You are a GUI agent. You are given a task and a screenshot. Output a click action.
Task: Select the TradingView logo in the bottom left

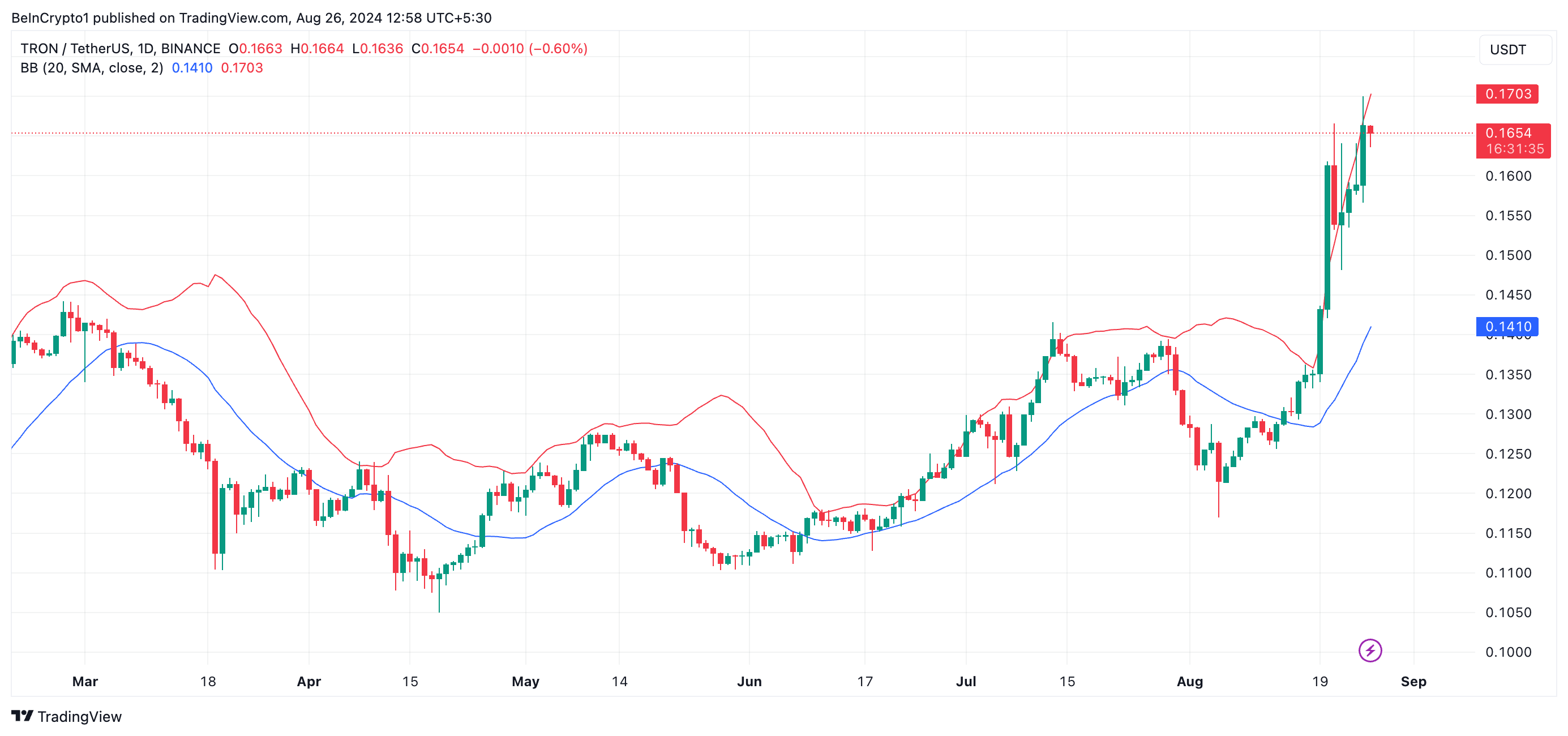65,717
